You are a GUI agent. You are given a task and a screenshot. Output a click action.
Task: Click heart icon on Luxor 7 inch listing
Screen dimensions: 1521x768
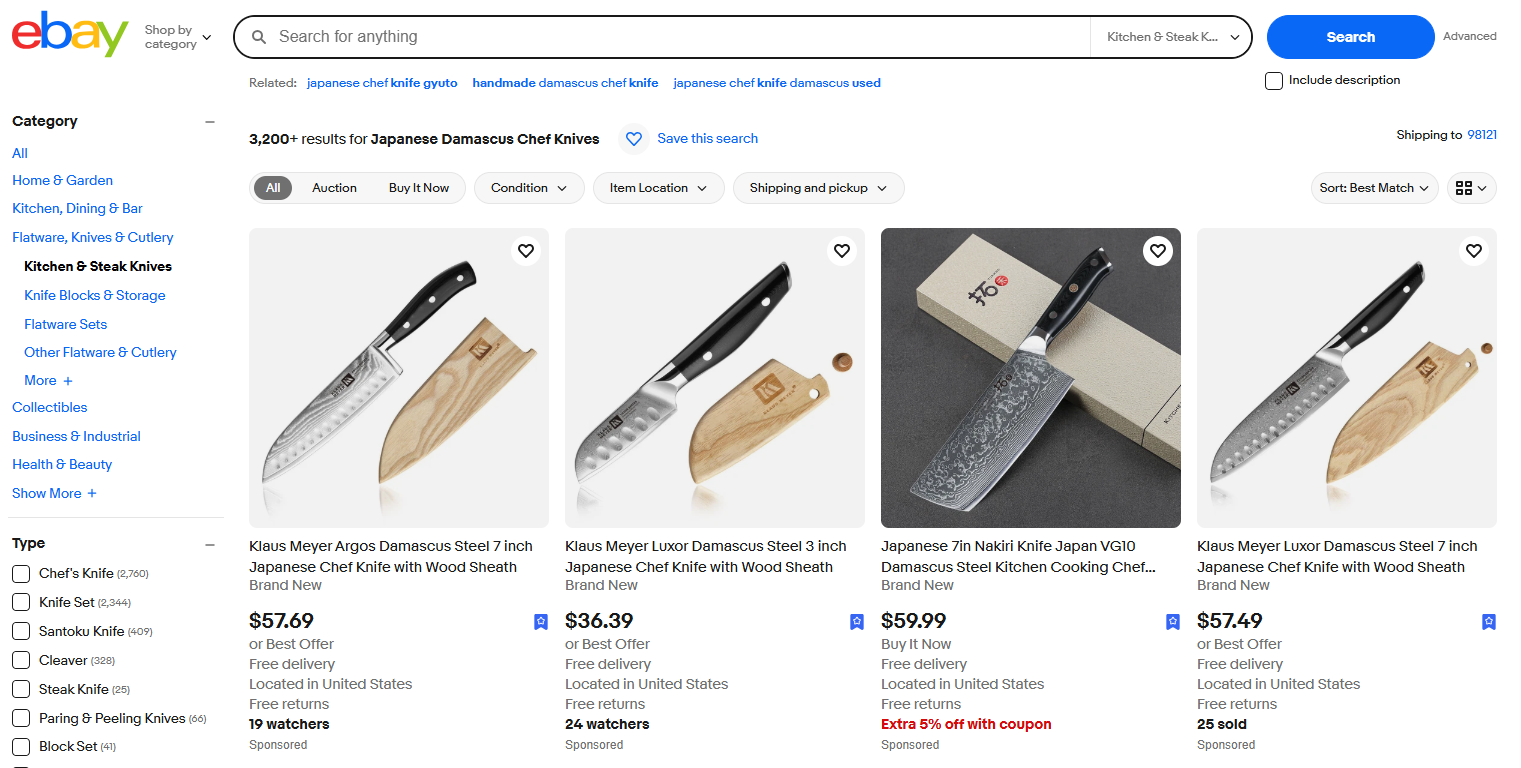tap(1473, 250)
